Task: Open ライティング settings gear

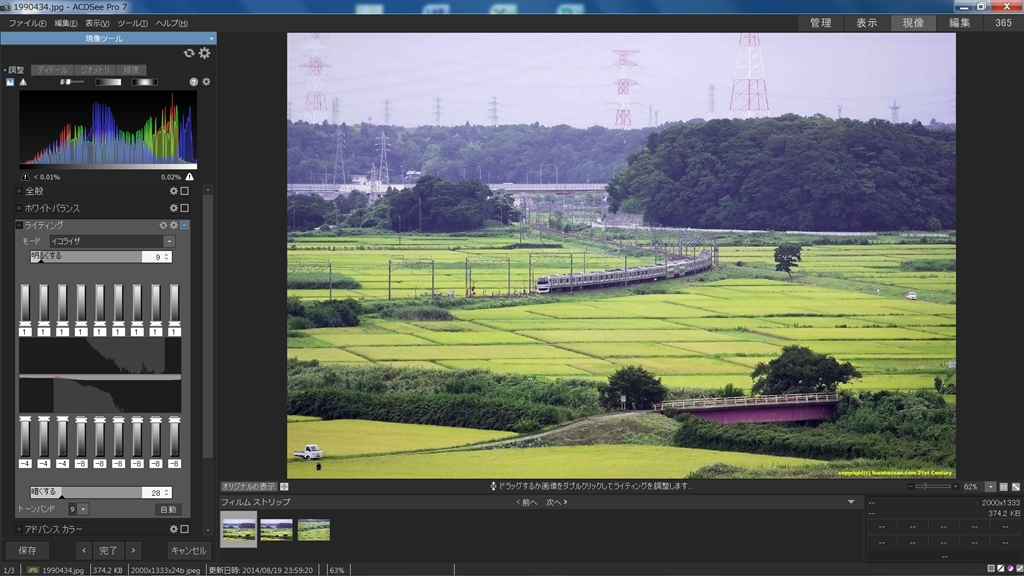Action: (174, 225)
